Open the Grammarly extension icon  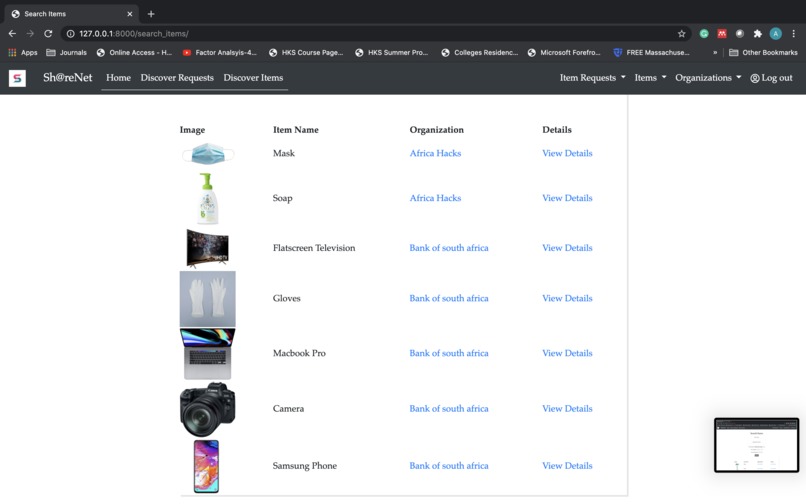click(x=704, y=33)
